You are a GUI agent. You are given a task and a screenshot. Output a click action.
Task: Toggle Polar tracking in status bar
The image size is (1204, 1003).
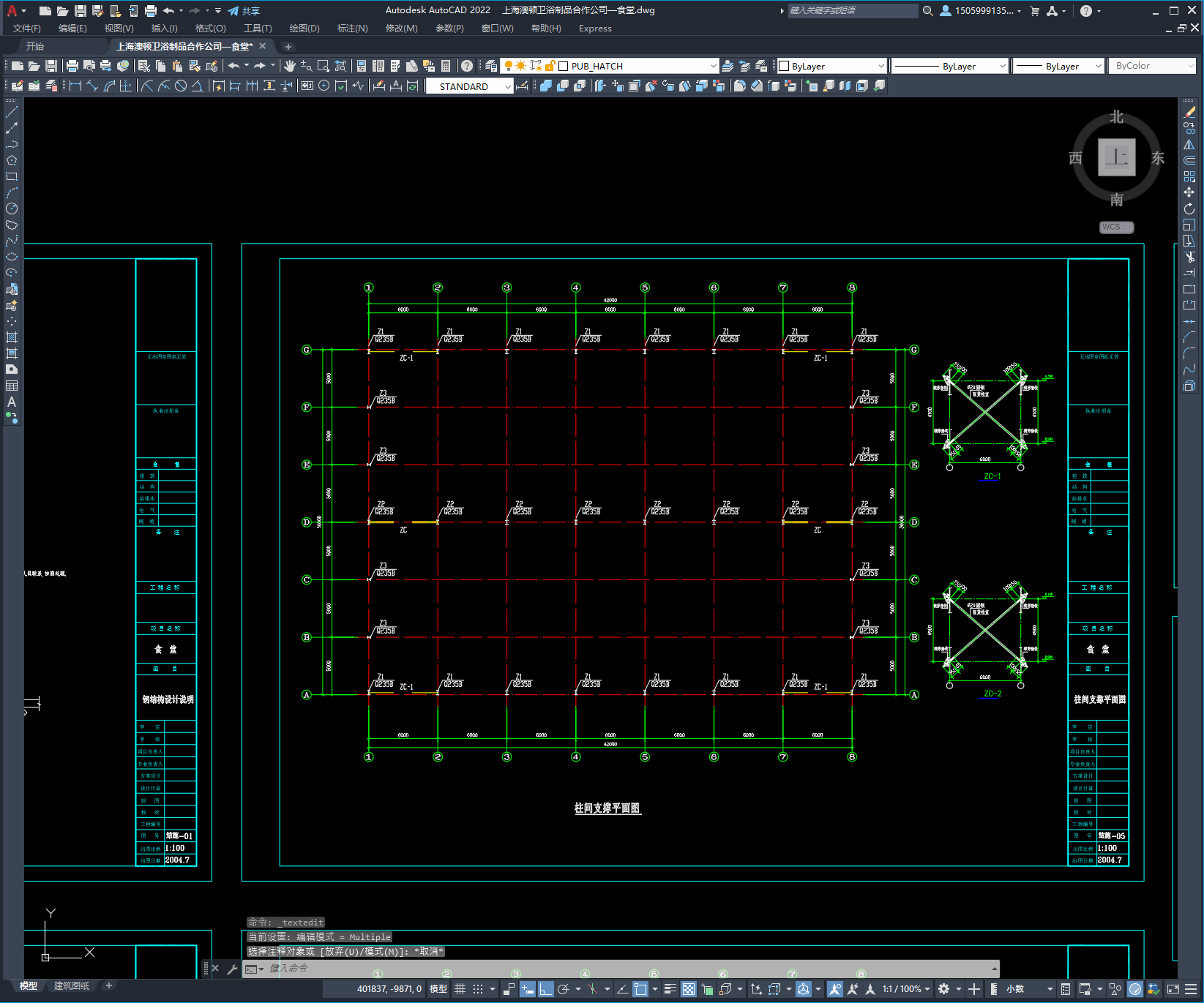click(564, 989)
